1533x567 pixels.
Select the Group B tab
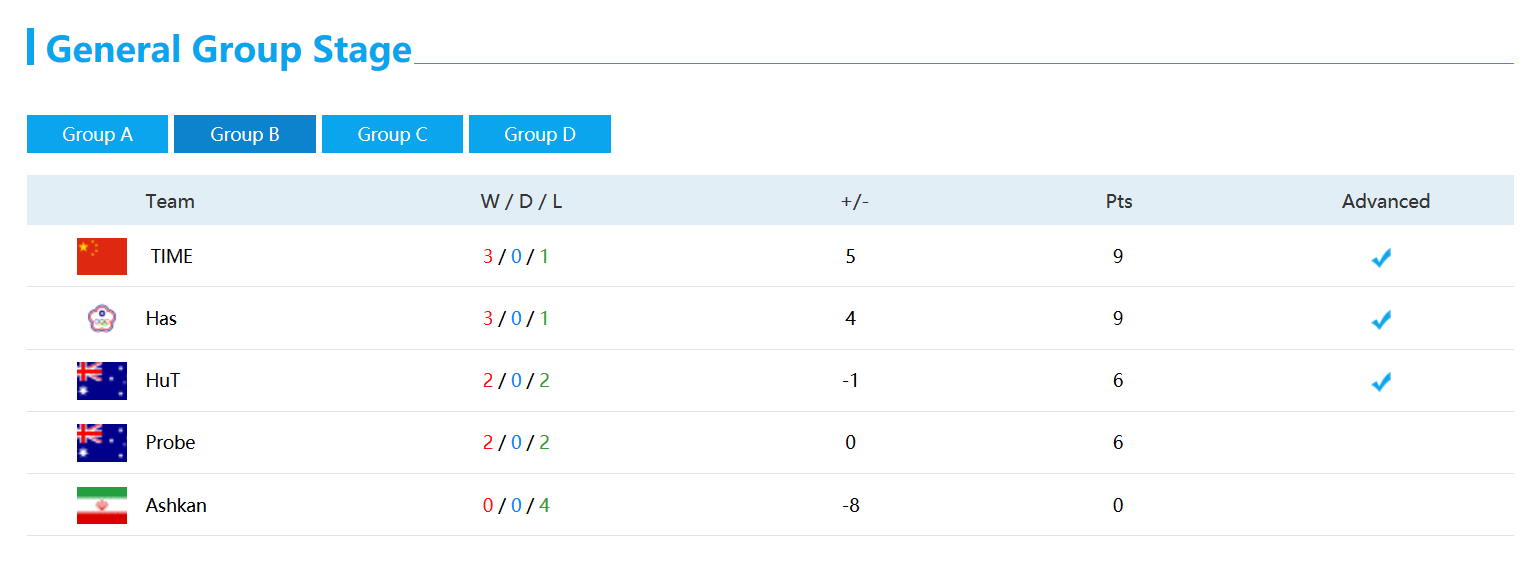(x=245, y=134)
